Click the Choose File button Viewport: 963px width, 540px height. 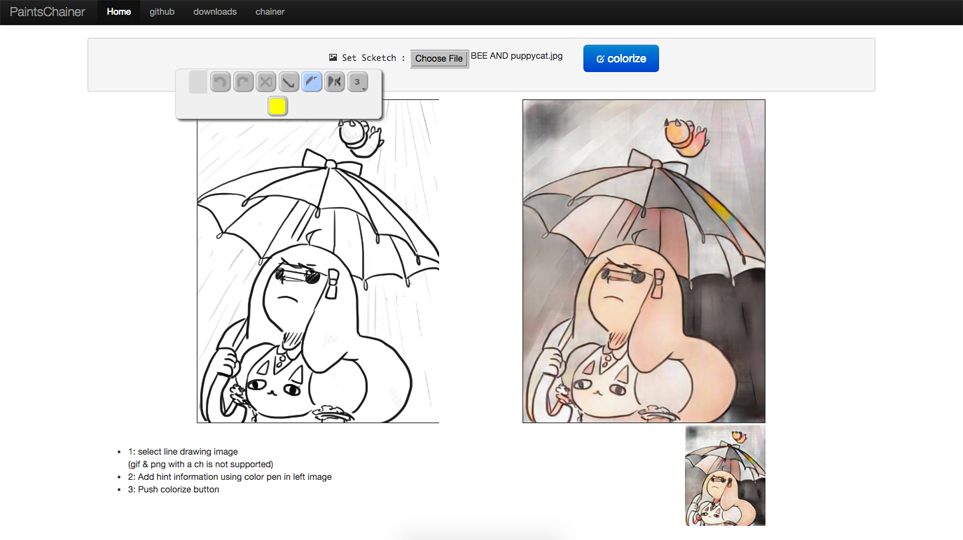[x=439, y=58]
